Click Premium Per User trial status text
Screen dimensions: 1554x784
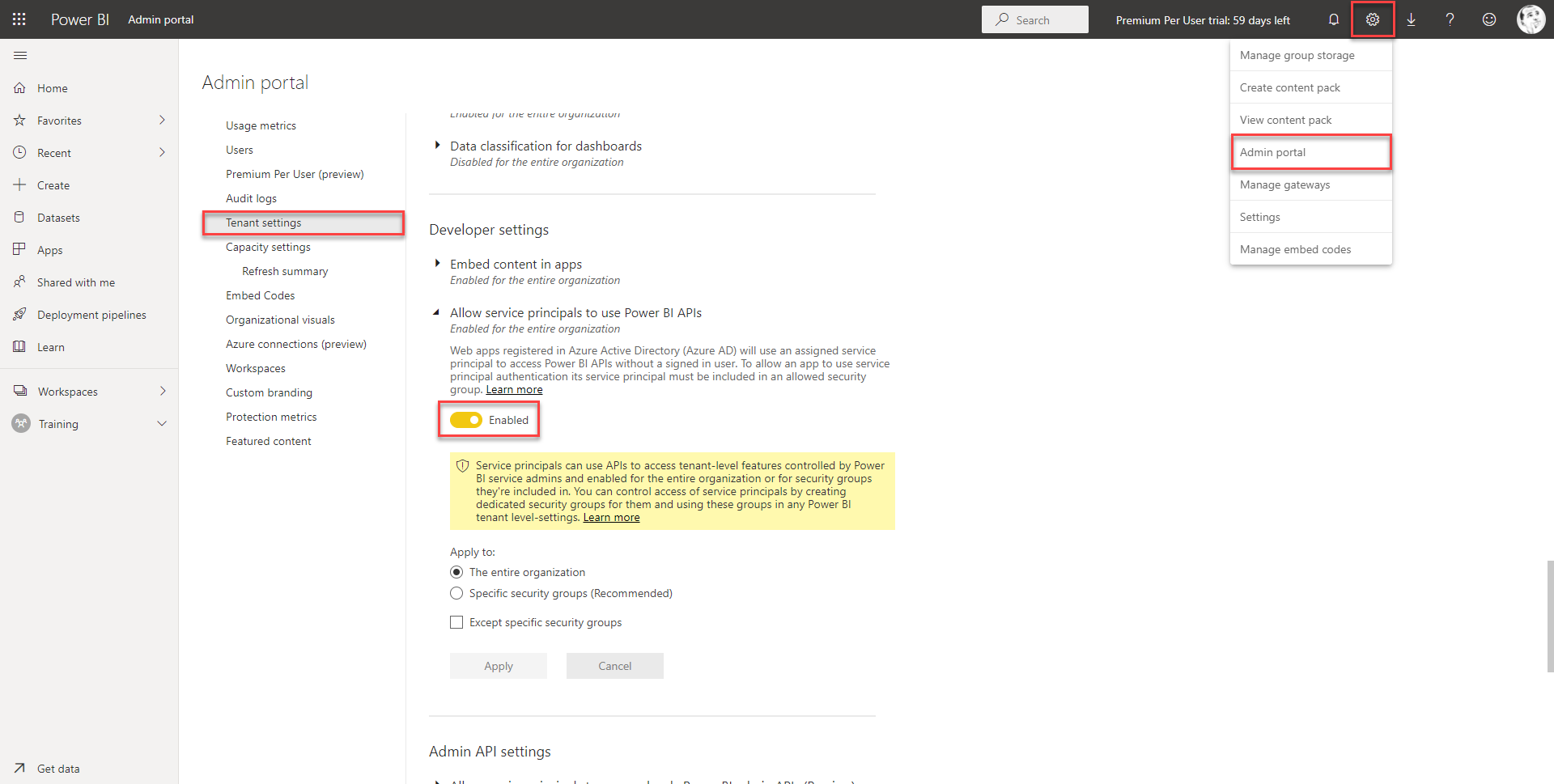coord(1203,20)
